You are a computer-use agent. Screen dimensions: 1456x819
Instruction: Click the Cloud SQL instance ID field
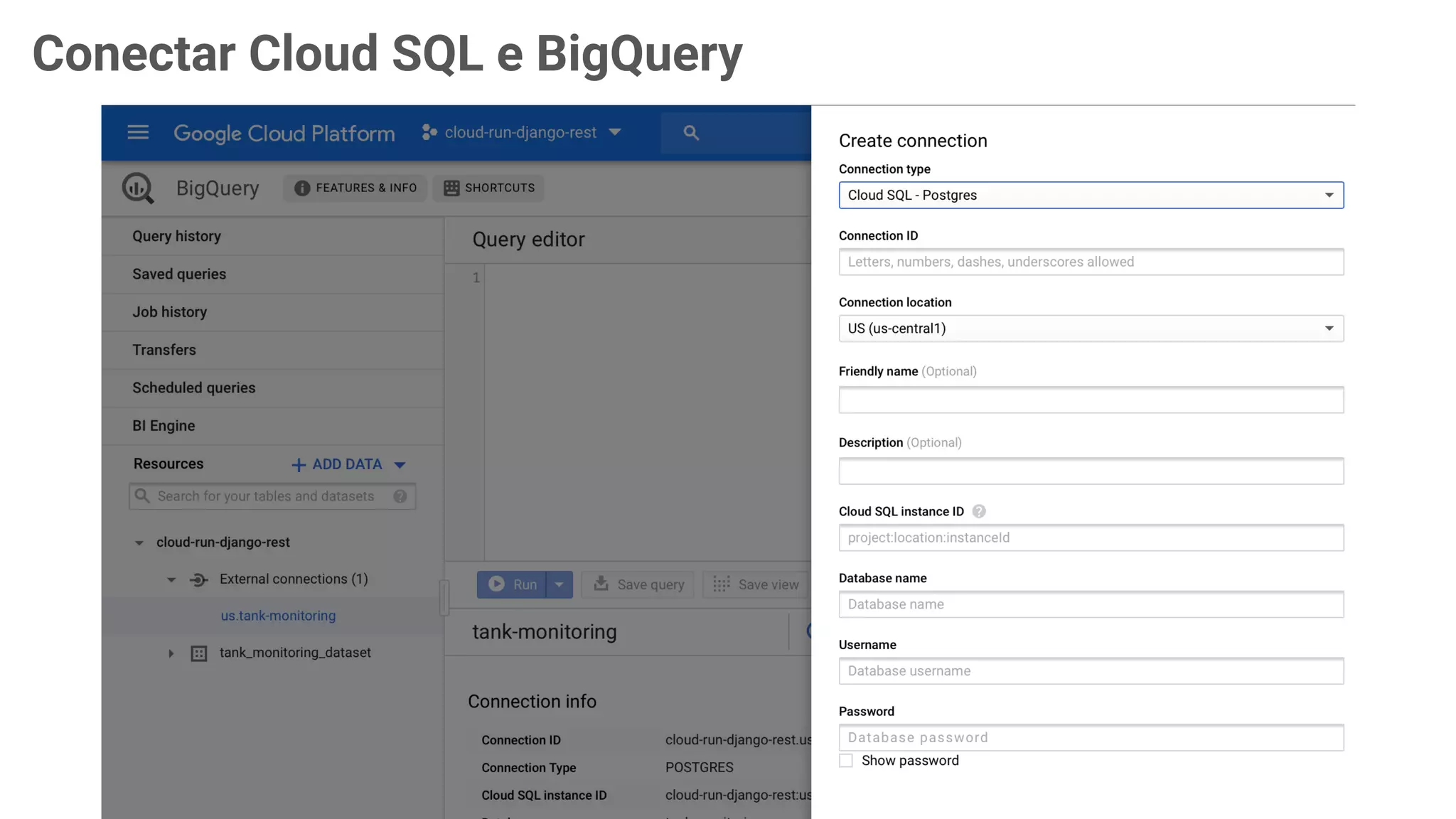1091,537
